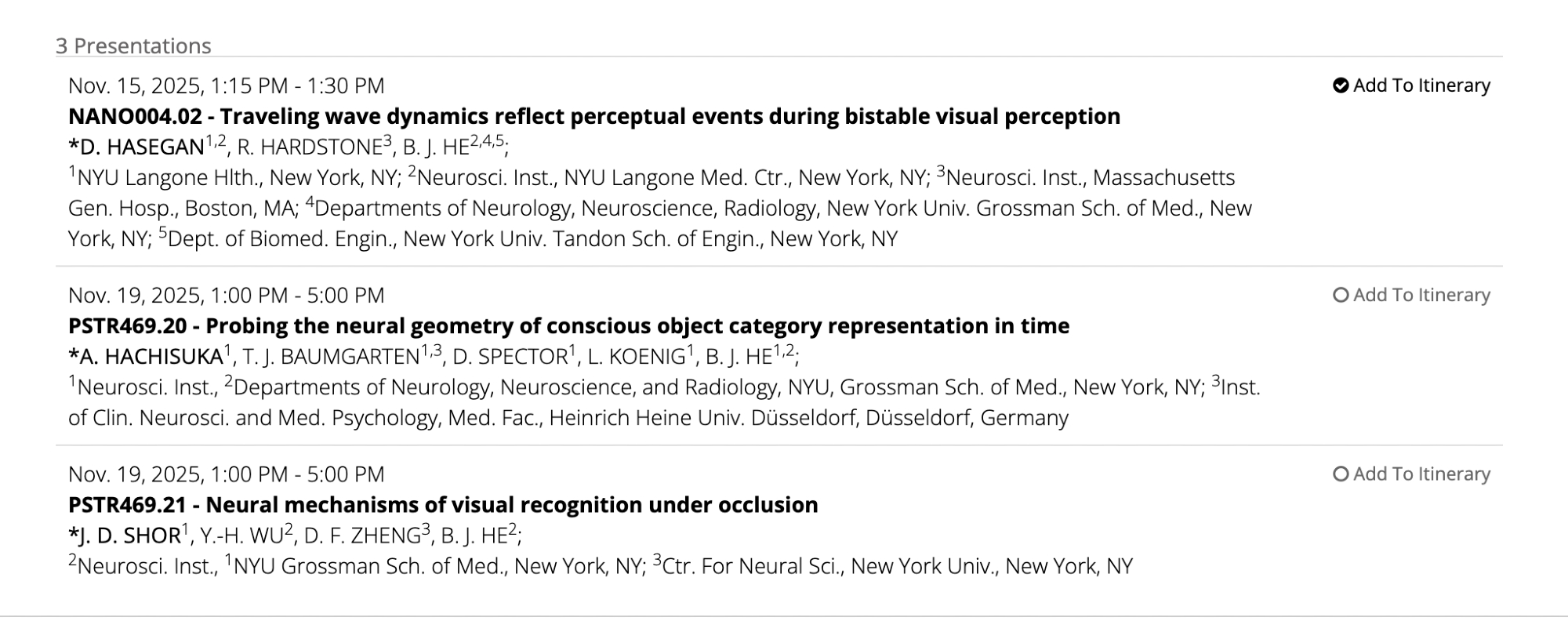The height and width of the screenshot is (621, 1568).
Task: Click presenter name D. HASEGAN
Action: coord(141,147)
